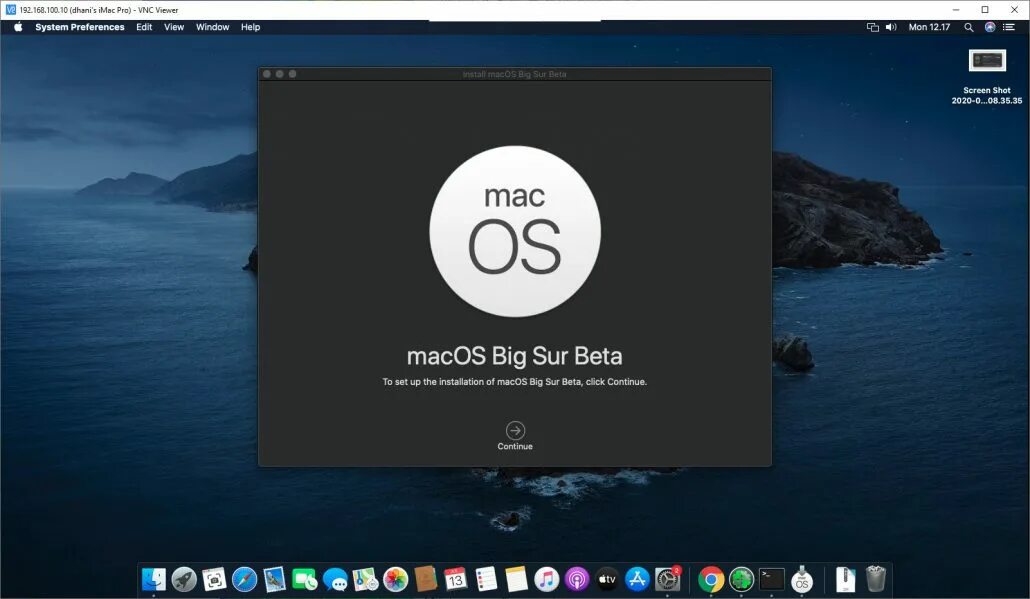Click the VNC Viewer top toolbar handle

(514, 20)
